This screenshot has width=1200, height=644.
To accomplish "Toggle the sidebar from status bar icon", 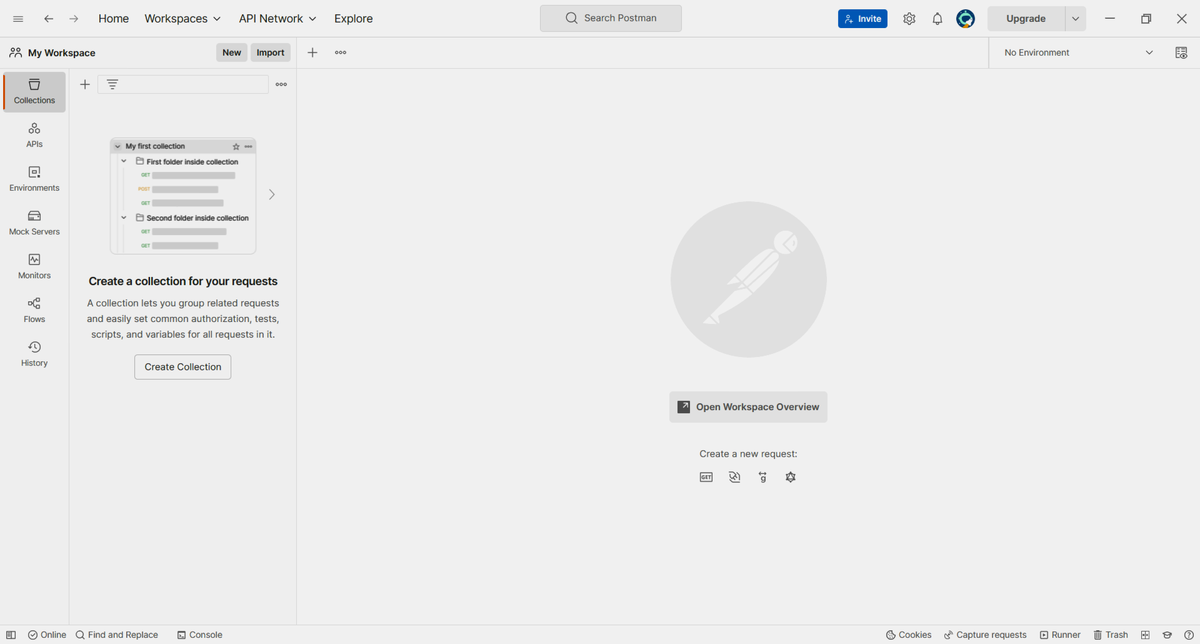I will 11,635.
